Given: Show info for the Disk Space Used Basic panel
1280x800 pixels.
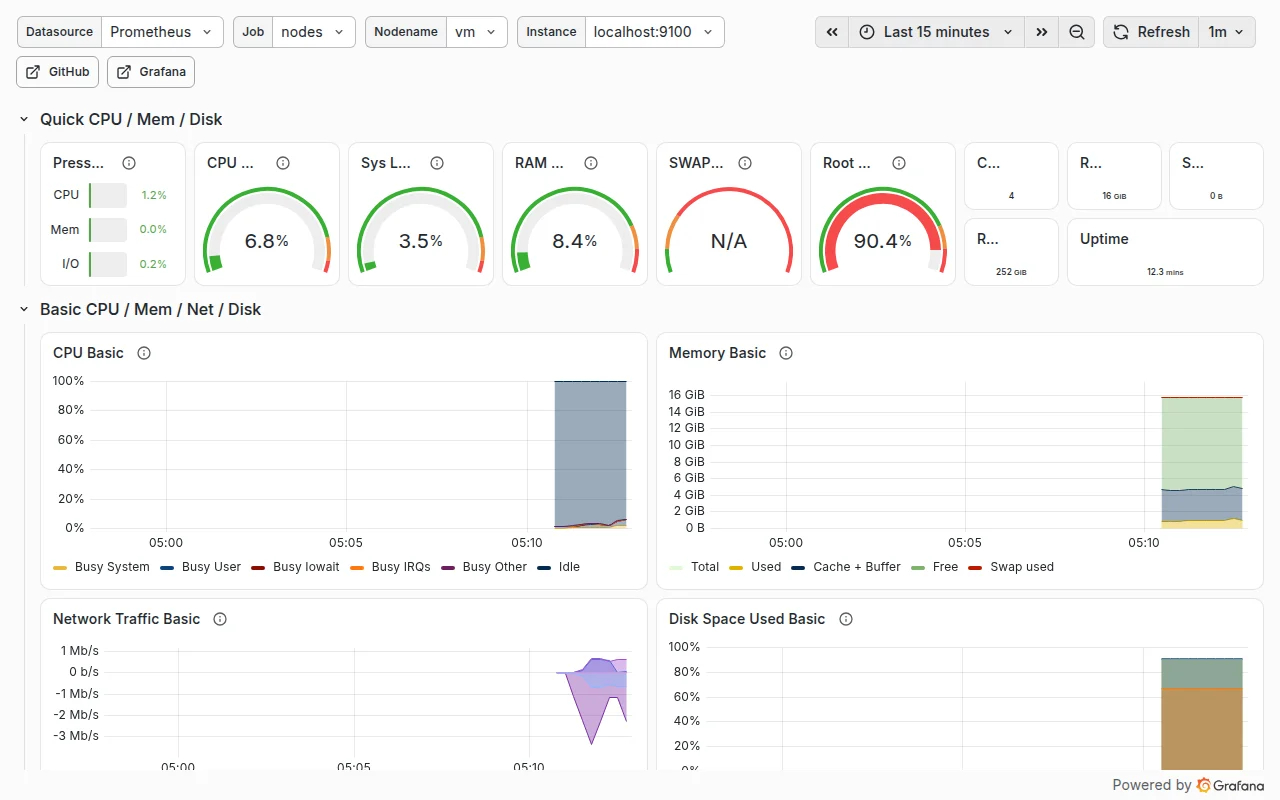Looking at the screenshot, I should 846,619.
